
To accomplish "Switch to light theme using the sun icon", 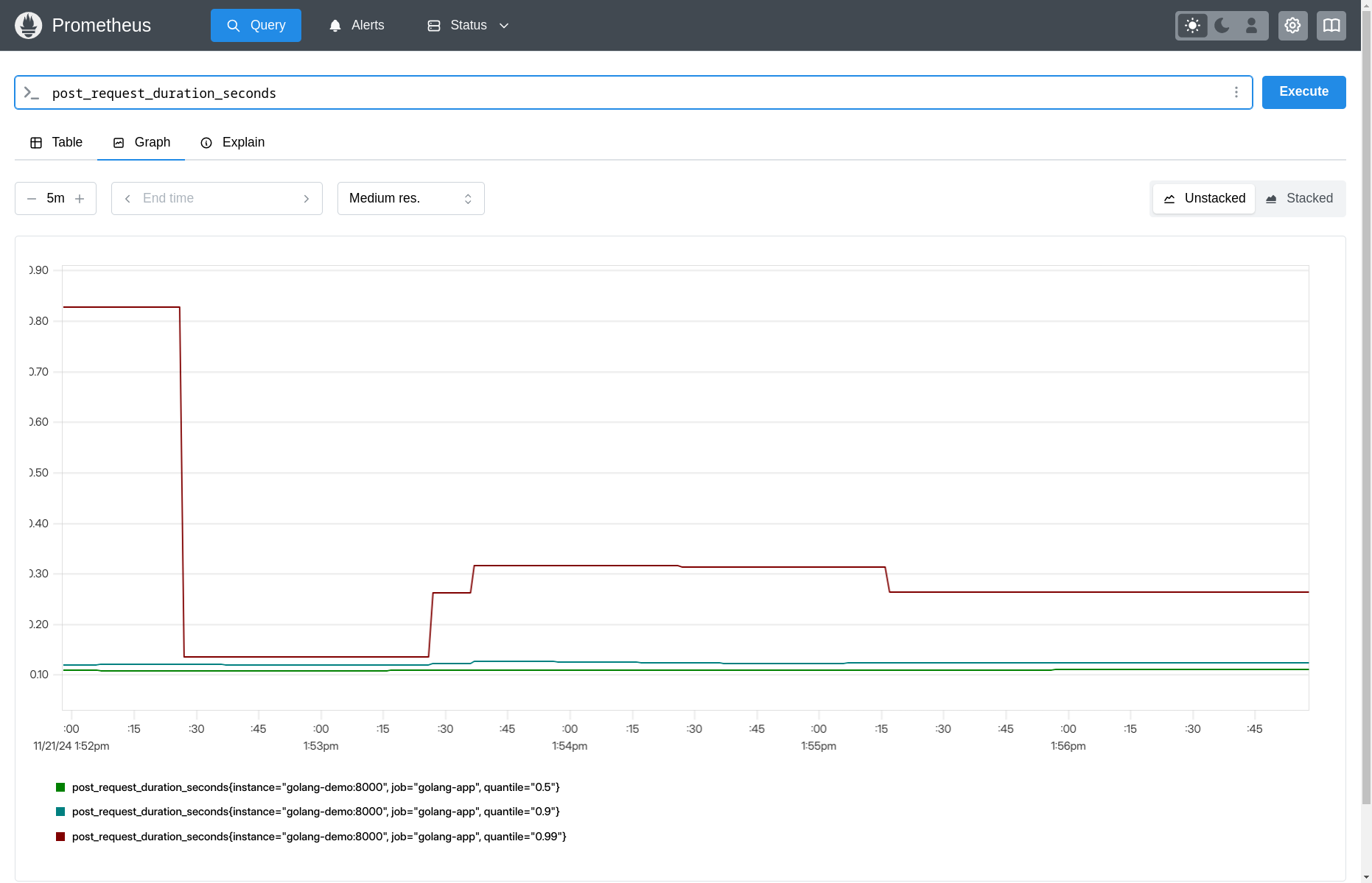I will pos(1192,25).
